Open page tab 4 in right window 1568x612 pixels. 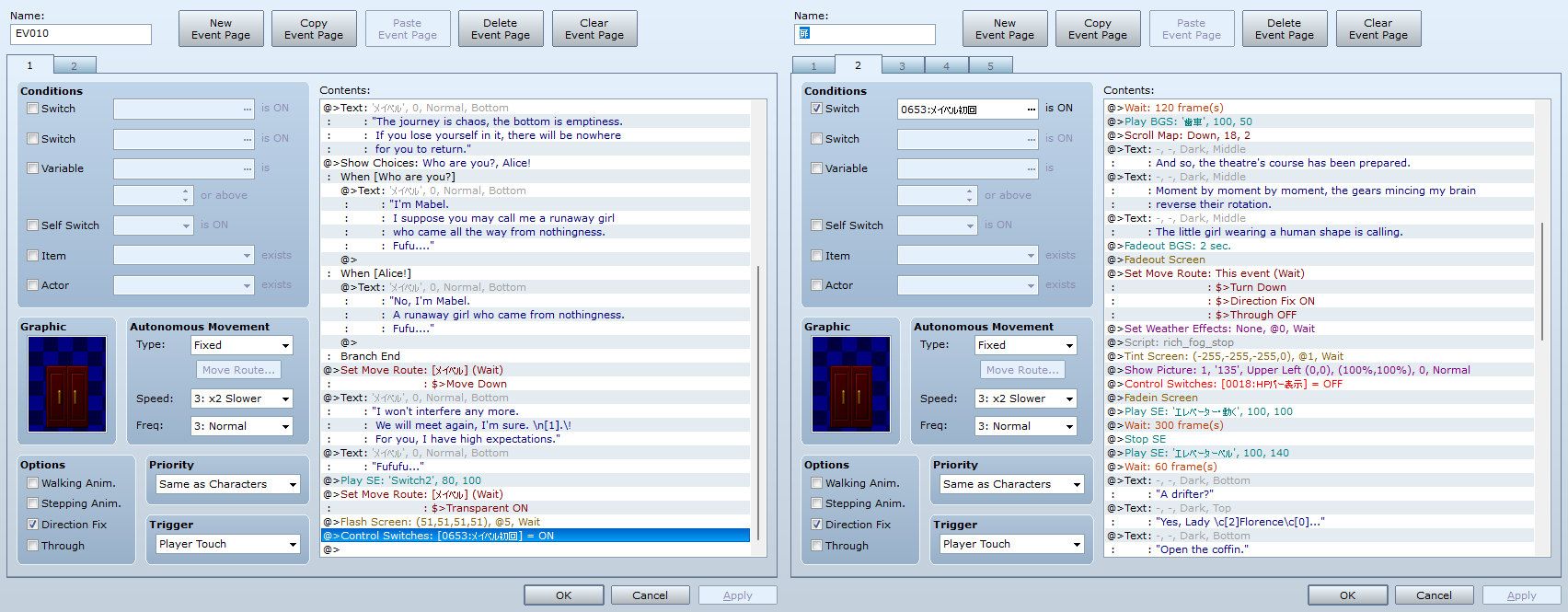coord(947,66)
